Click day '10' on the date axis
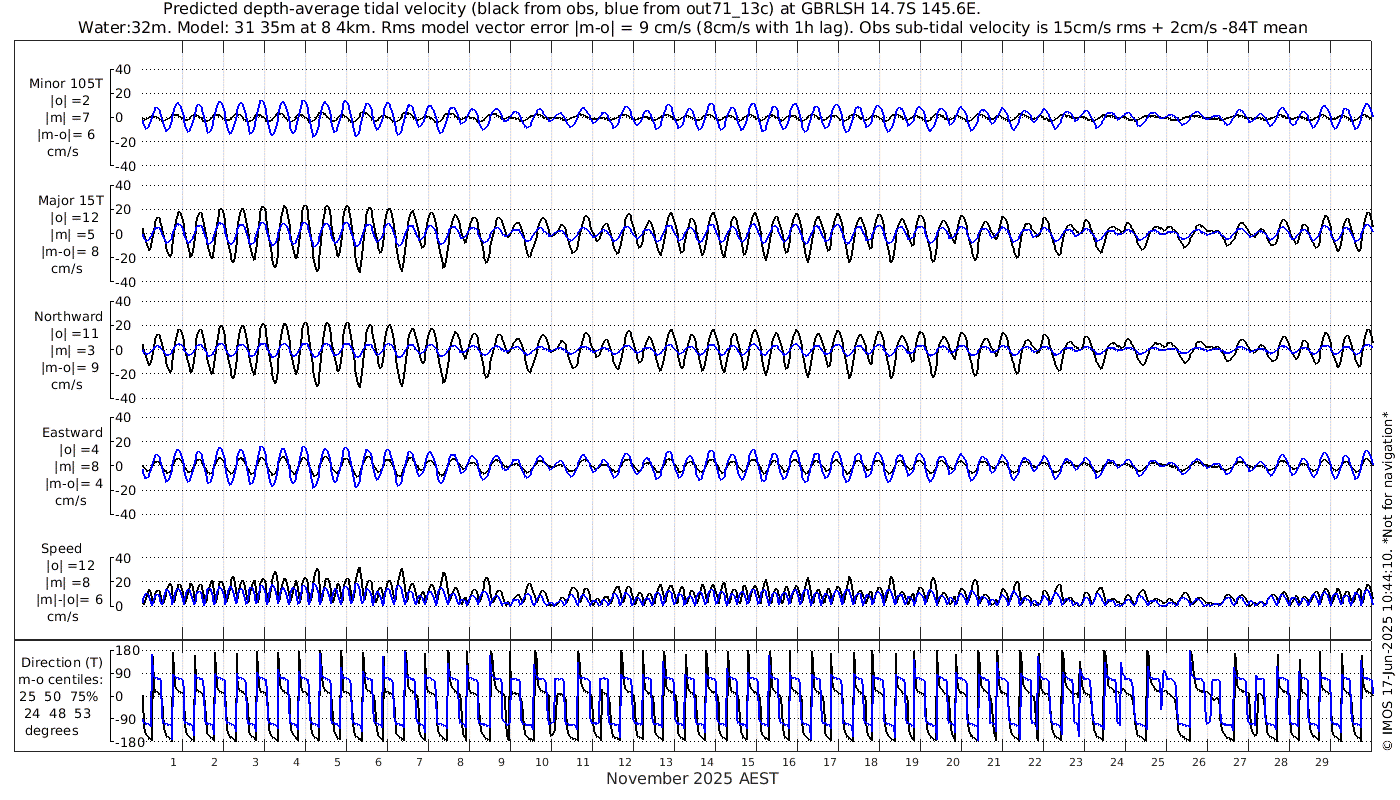1400x800 pixels. click(542, 761)
